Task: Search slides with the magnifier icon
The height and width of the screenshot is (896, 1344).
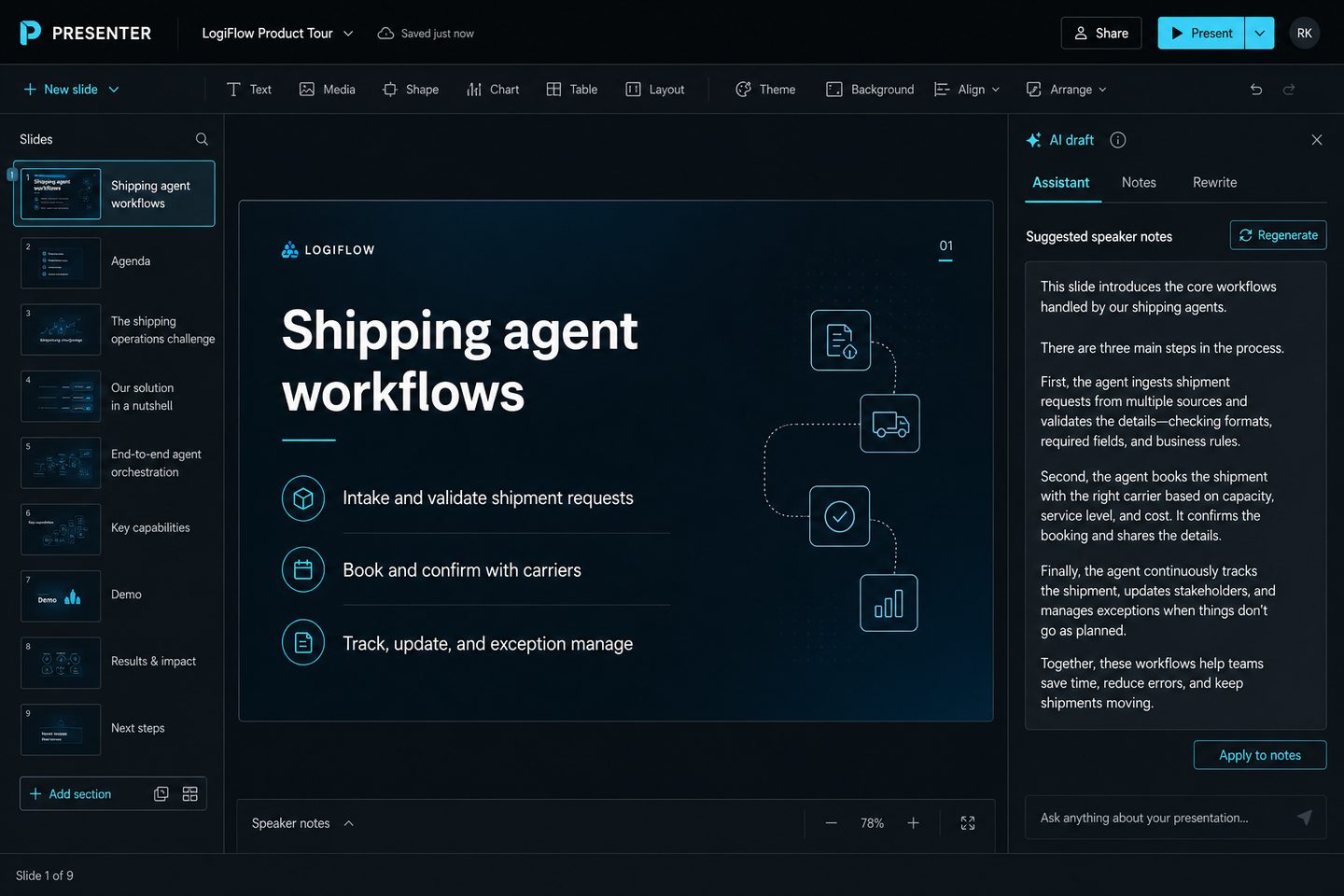Action: pos(202,139)
